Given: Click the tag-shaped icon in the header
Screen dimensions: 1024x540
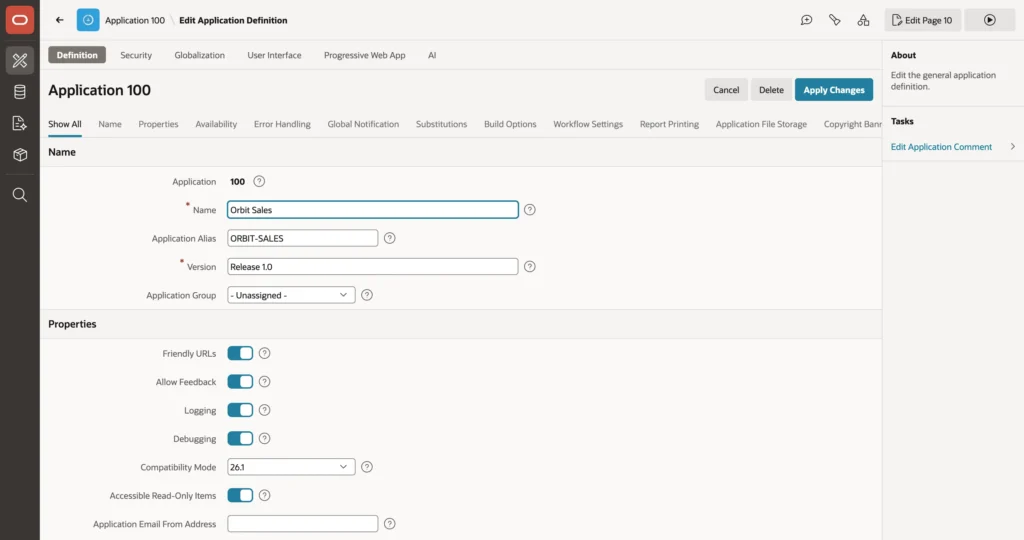Looking at the screenshot, I should pyautogui.click(x=835, y=20).
